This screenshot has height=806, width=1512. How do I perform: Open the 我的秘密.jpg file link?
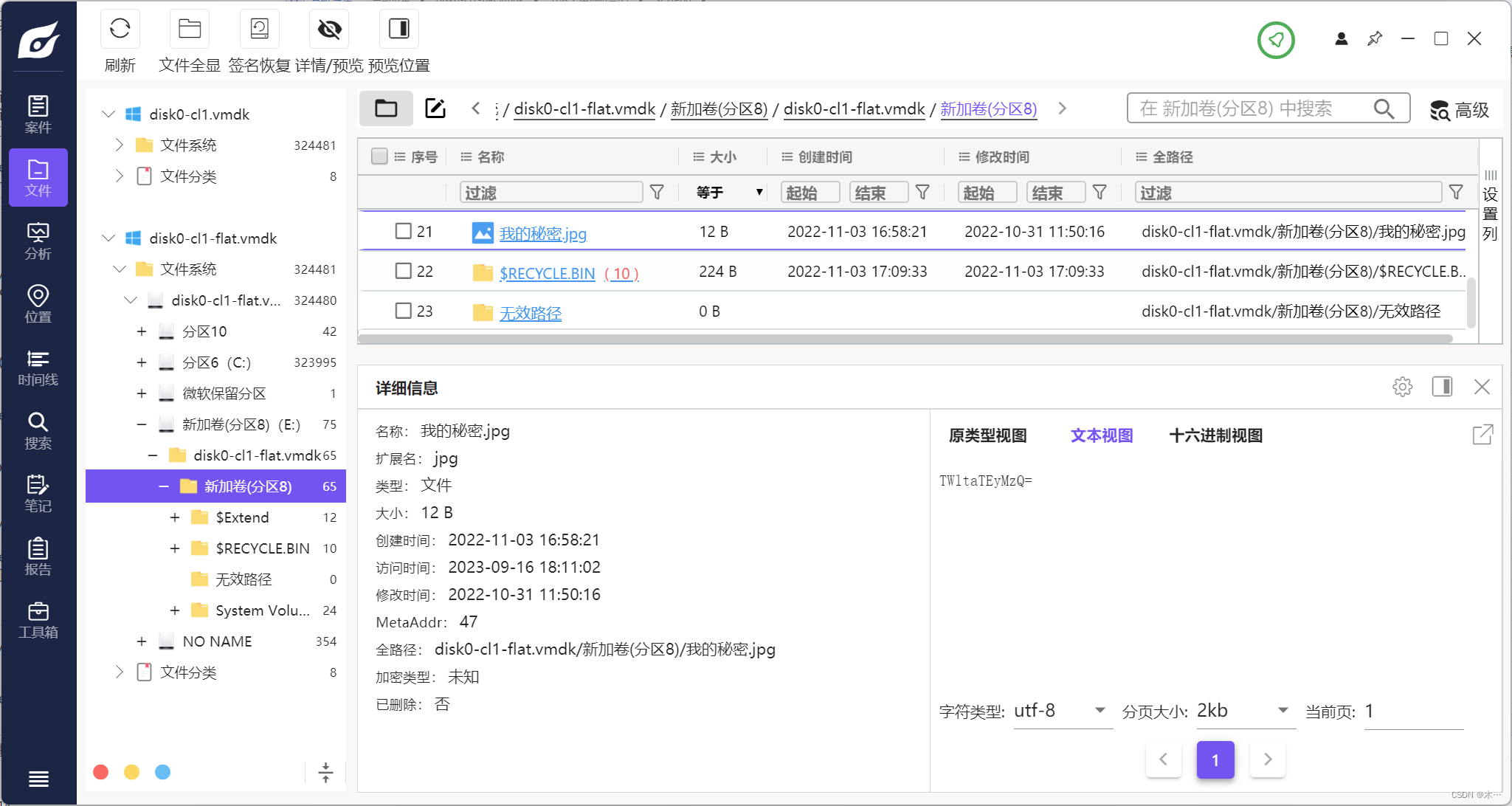coord(542,233)
